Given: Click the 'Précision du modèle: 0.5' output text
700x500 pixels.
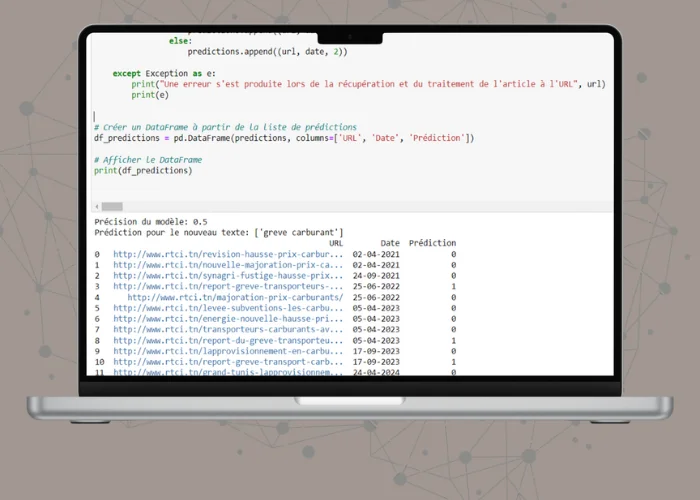Looking at the screenshot, I should point(151,222).
